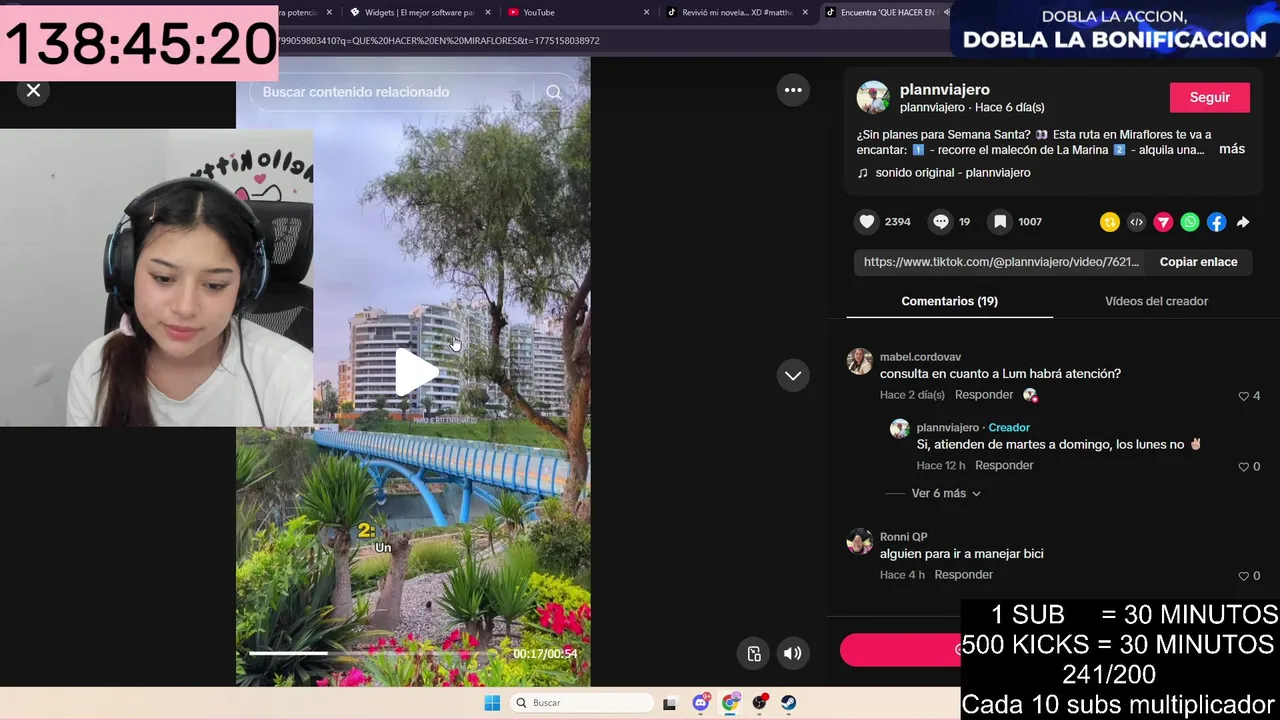
Task: Reply to mabel.cordovav's comment
Action: click(984, 395)
